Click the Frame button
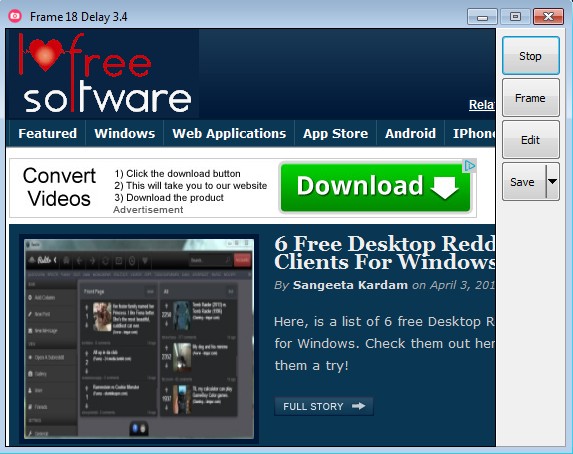The height and width of the screenshot is (454, 573). (531, 98)
